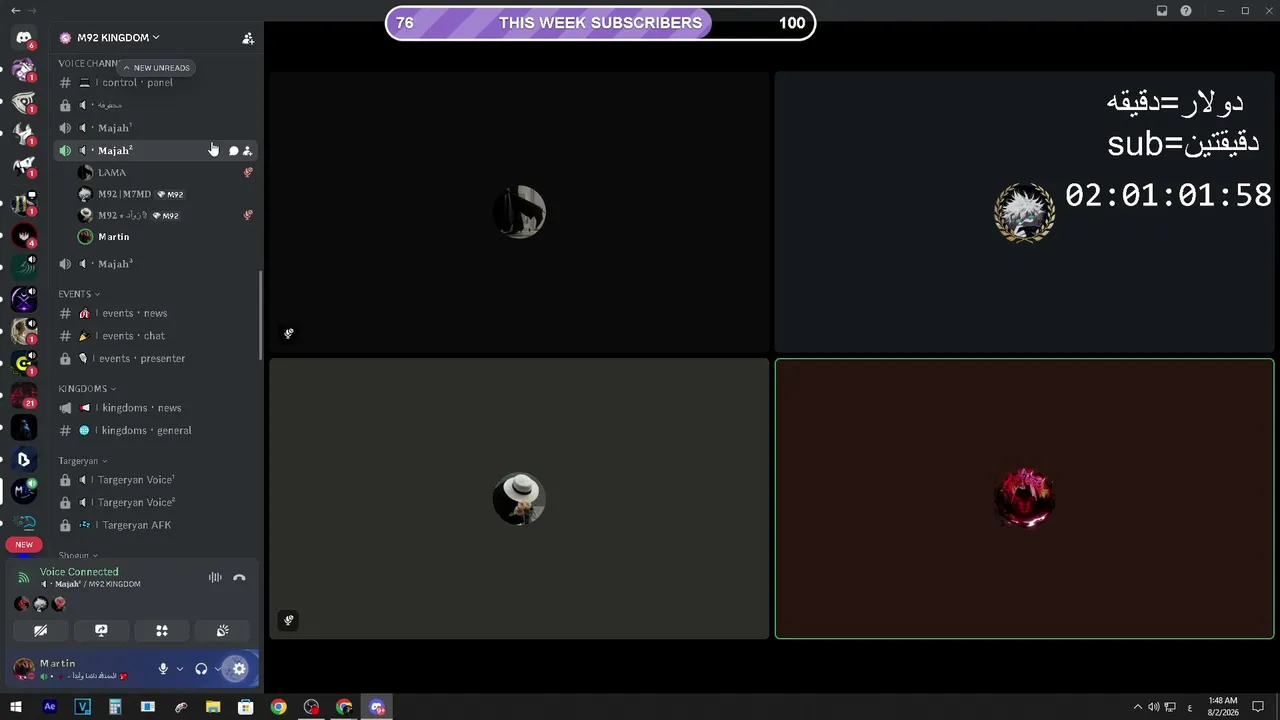Open Discord direct messages home icon
Image resolution: width=1280 pixels, height=720 pixels.
(x=24, y=38)
